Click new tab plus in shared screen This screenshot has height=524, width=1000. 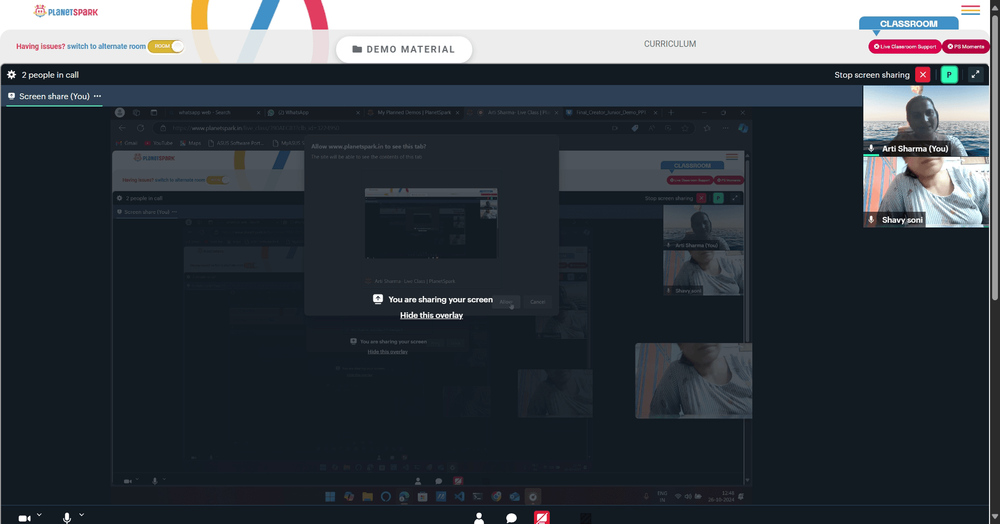point(670,112)
